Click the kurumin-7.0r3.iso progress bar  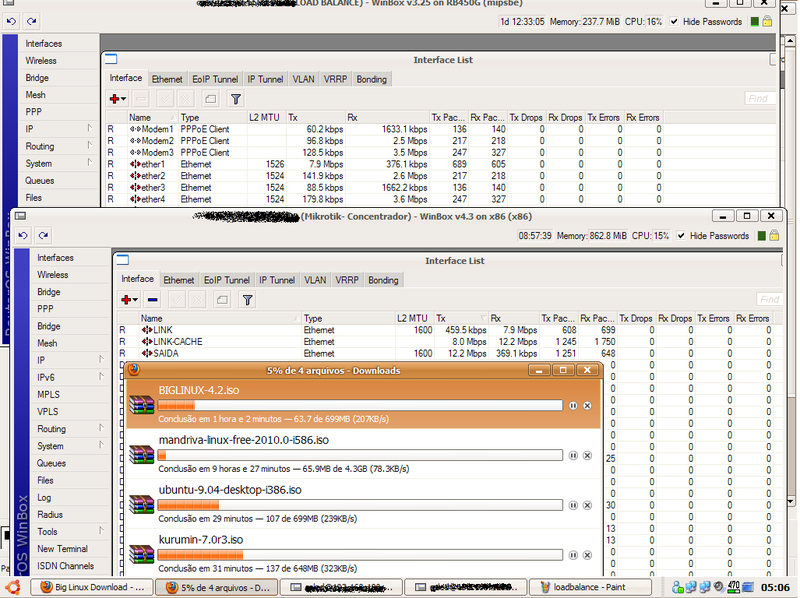pos(360,555)
